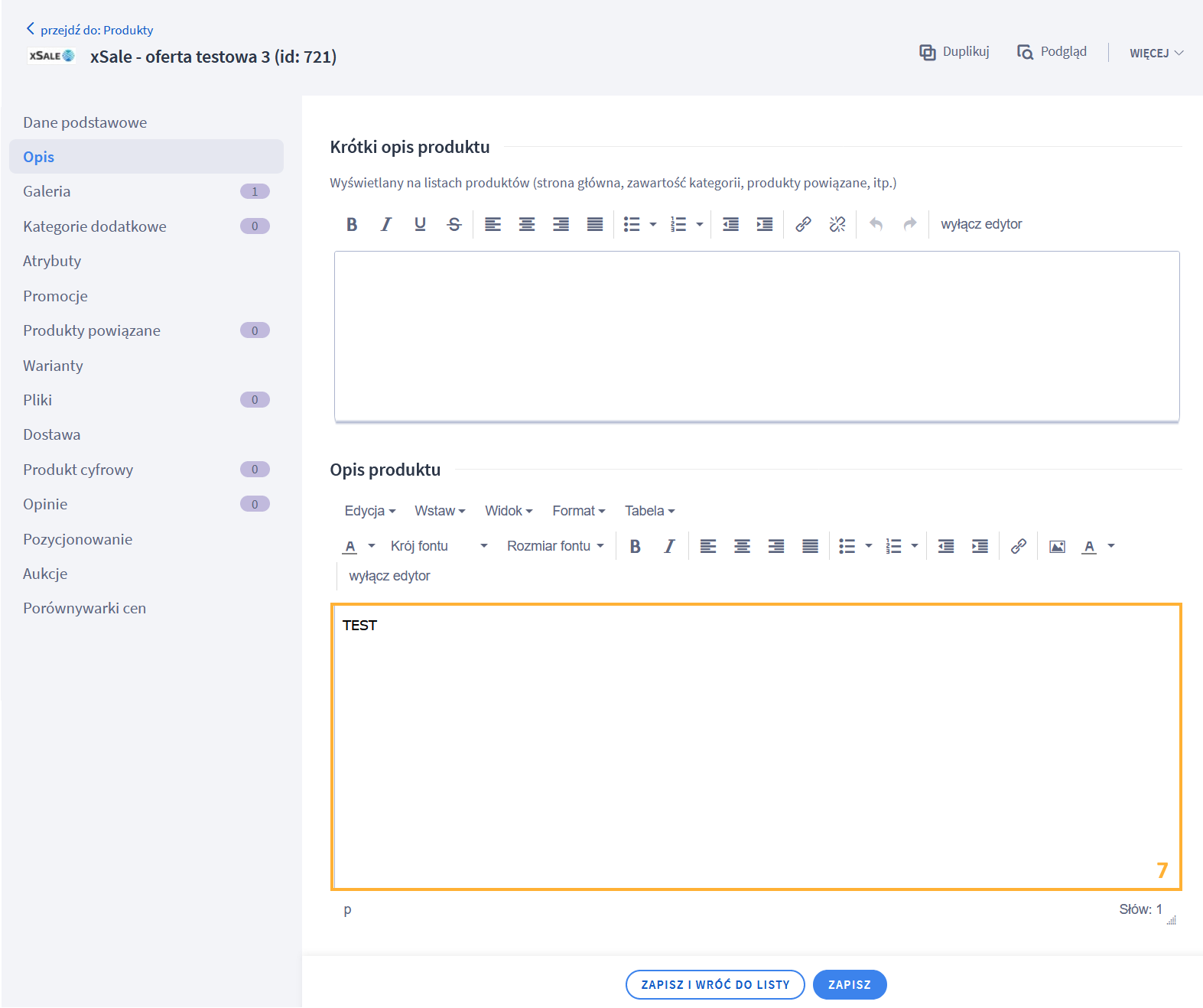
Task: Click inside the short description text area
Action: pos(756,336)
